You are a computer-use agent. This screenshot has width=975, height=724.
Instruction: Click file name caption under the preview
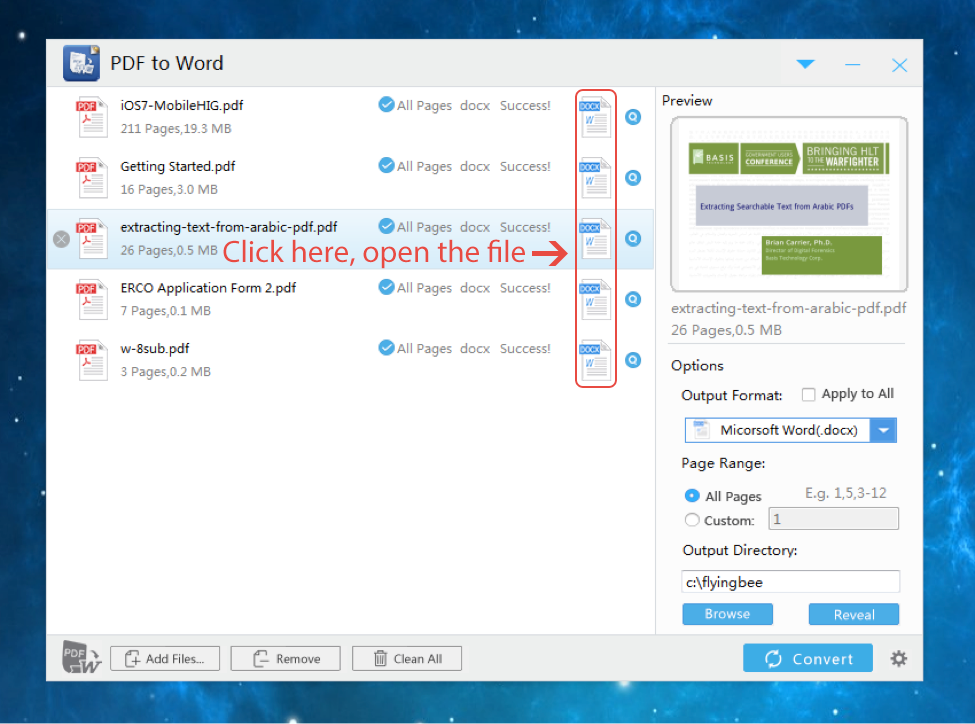[x=788, y=309]
